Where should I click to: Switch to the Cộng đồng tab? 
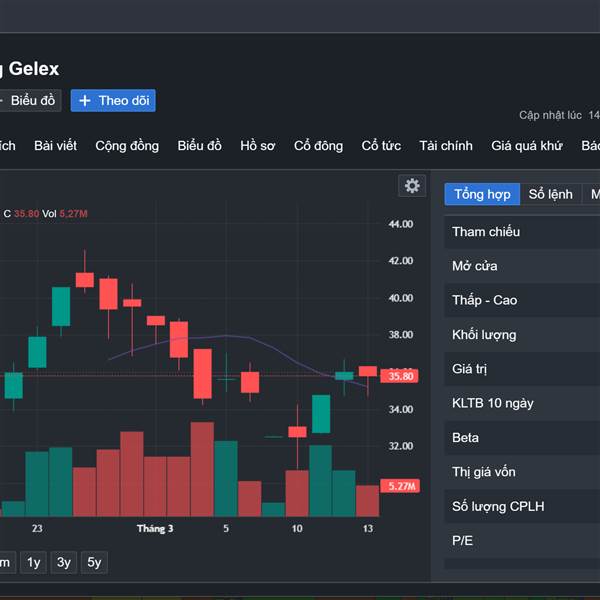pos(127,146)
